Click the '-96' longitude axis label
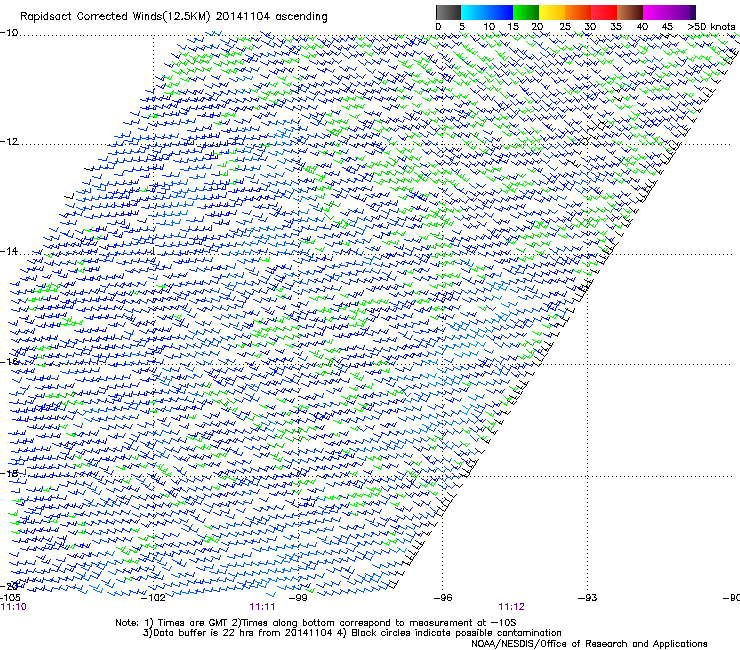The width and height of the screenshot is (740, 650). (443, 598)
